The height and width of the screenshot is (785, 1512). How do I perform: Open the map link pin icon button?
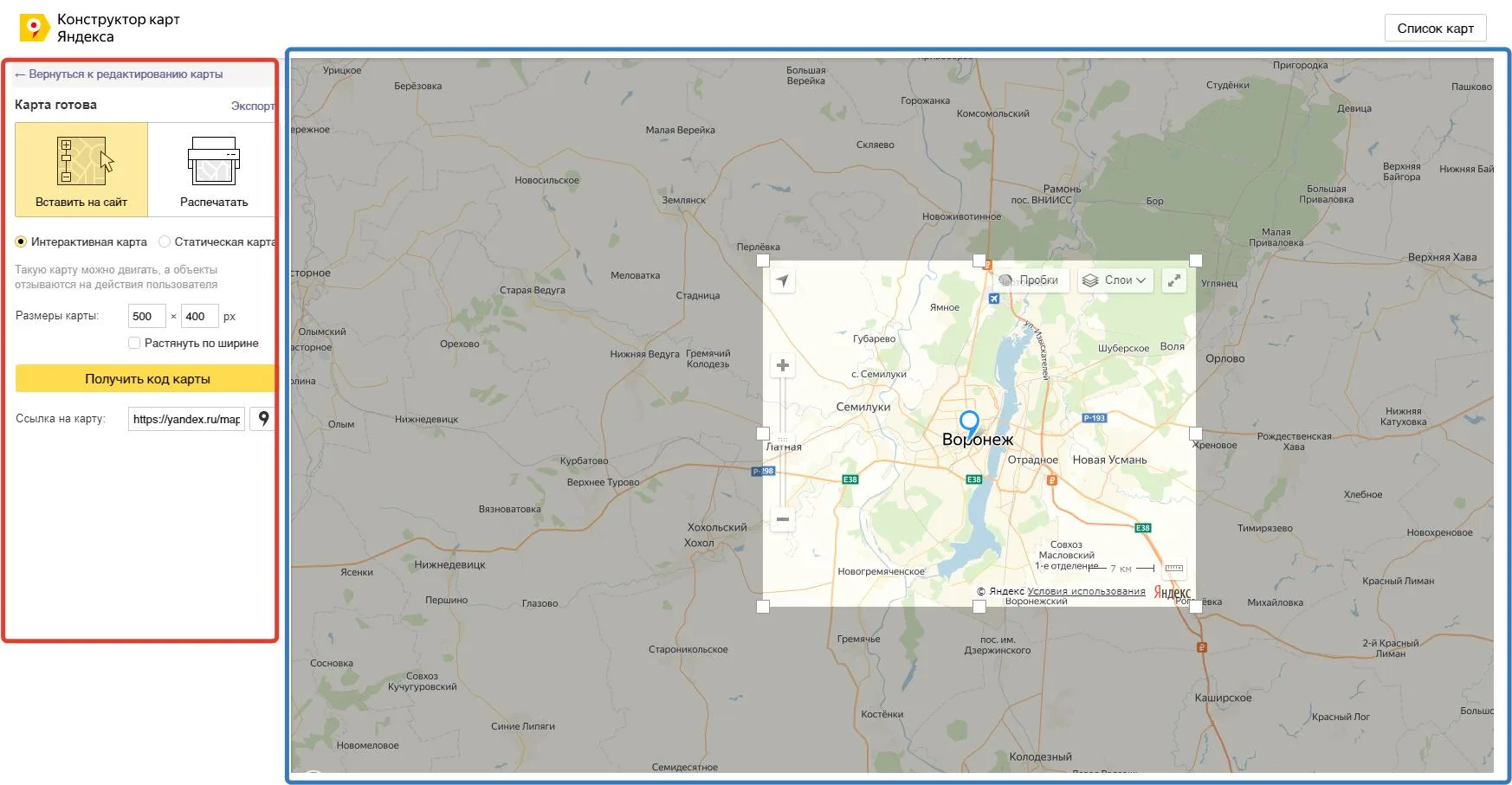click(263, 419)
